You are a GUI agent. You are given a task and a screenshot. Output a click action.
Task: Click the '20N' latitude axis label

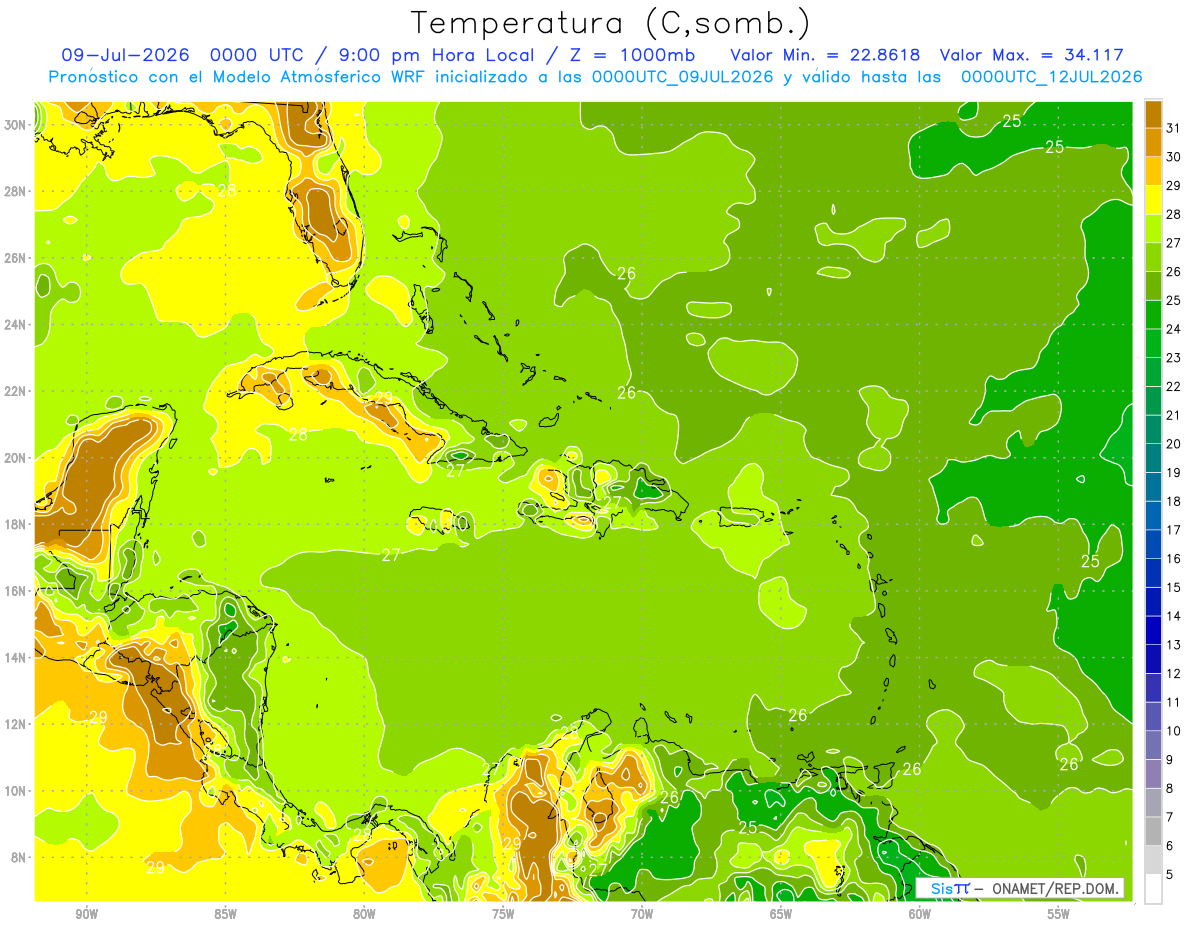click(15, 458)
